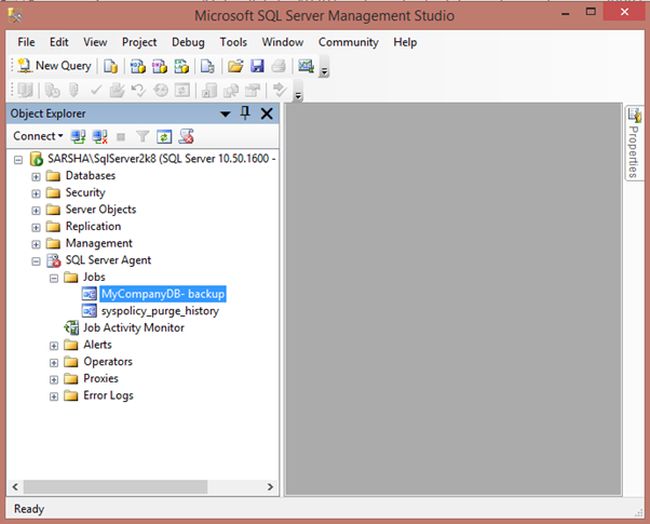Select the MyCompanyDB- backup job
The width and height of the screenshot is (650, 524).
[163, 294]
